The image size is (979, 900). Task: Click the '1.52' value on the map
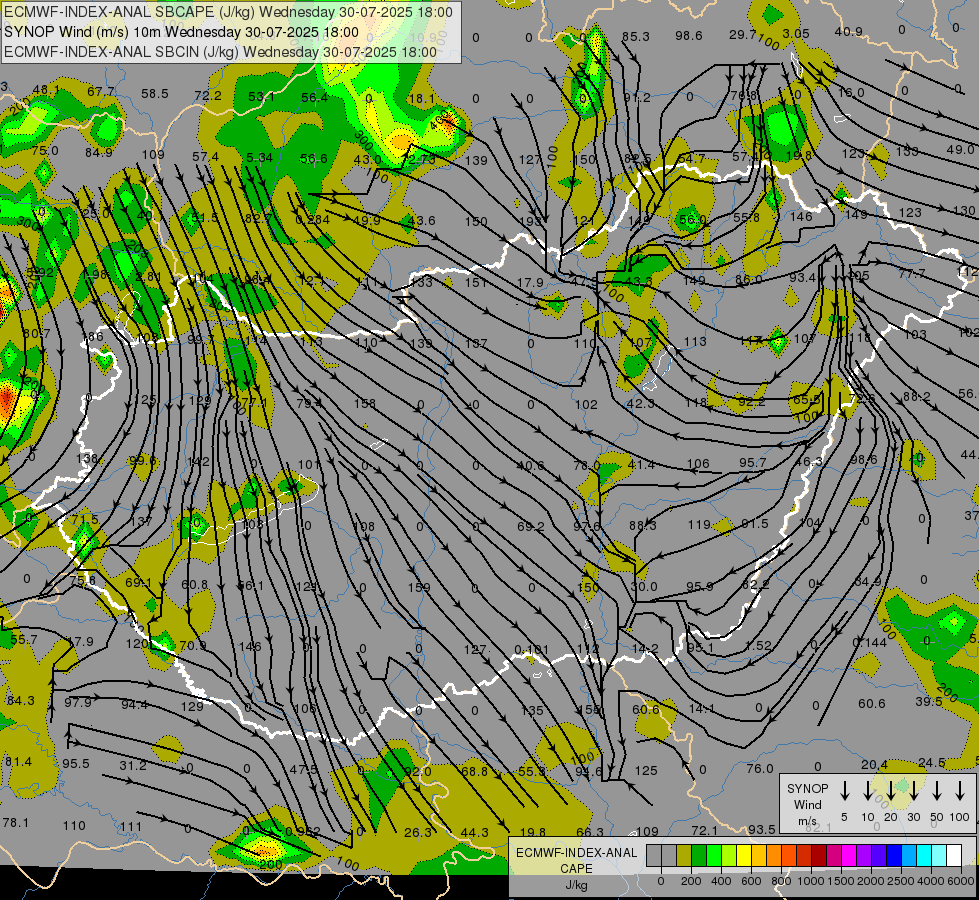758,645
